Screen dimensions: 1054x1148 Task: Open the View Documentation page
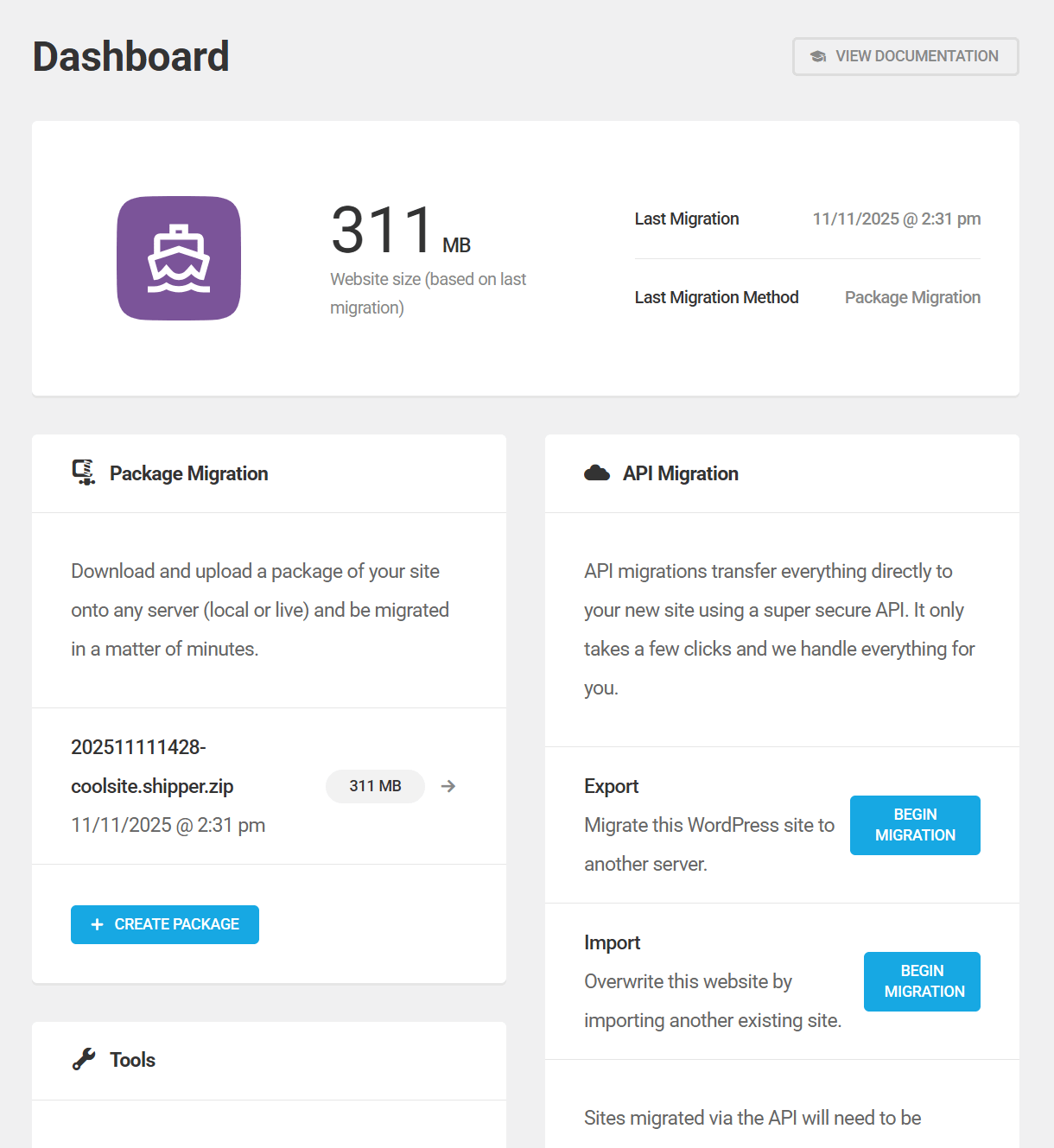(905, 55)
